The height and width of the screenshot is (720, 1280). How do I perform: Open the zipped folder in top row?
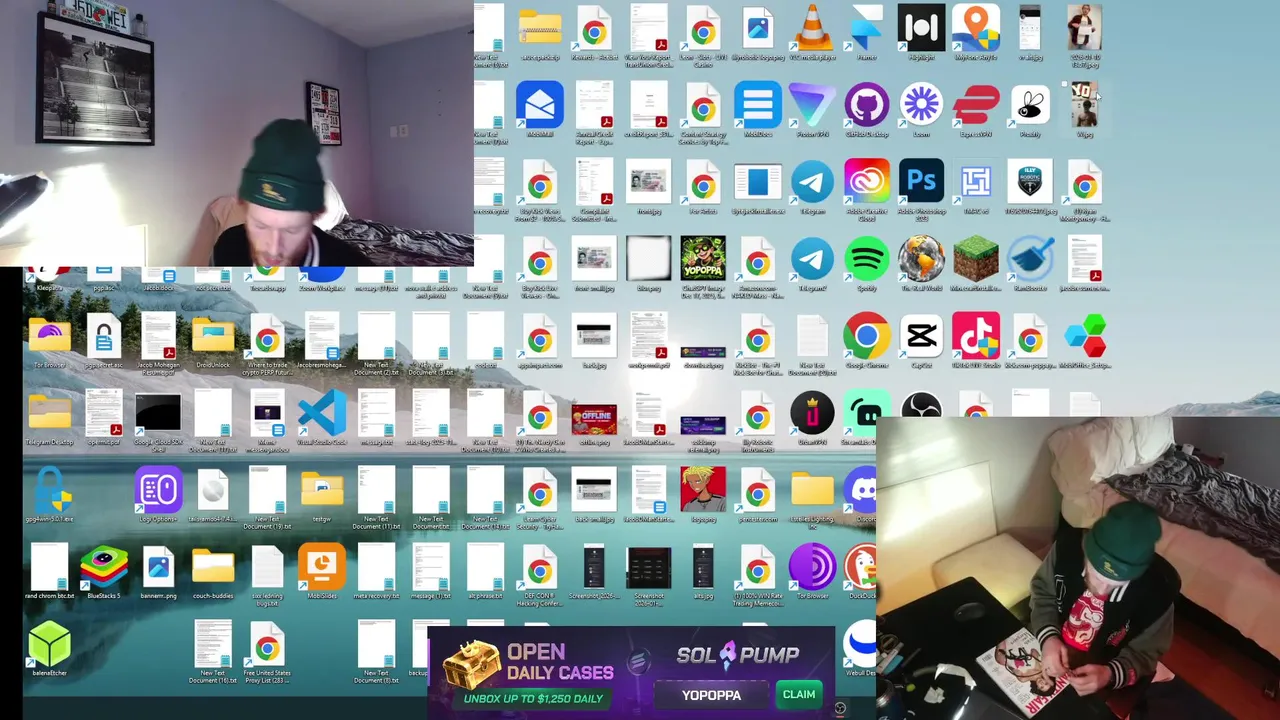click(540, 28)
